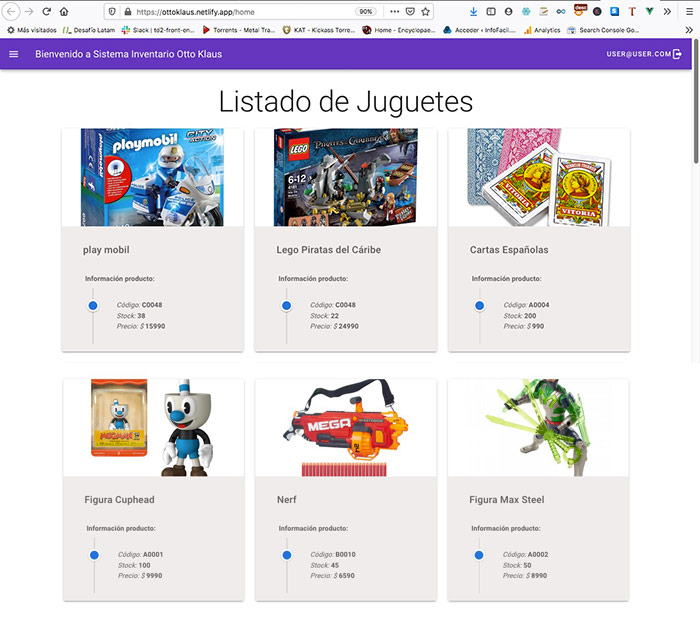Click the browser home icon

[64, 12]
